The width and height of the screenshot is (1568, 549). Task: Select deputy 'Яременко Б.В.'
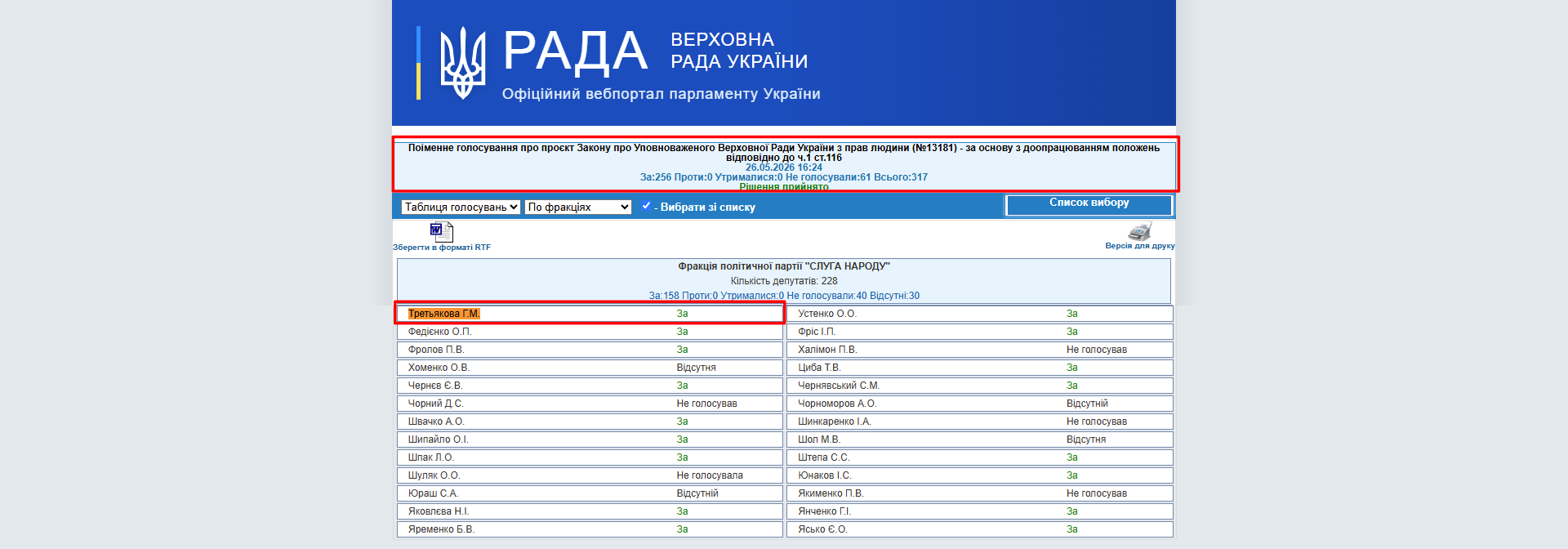(441, 529)
